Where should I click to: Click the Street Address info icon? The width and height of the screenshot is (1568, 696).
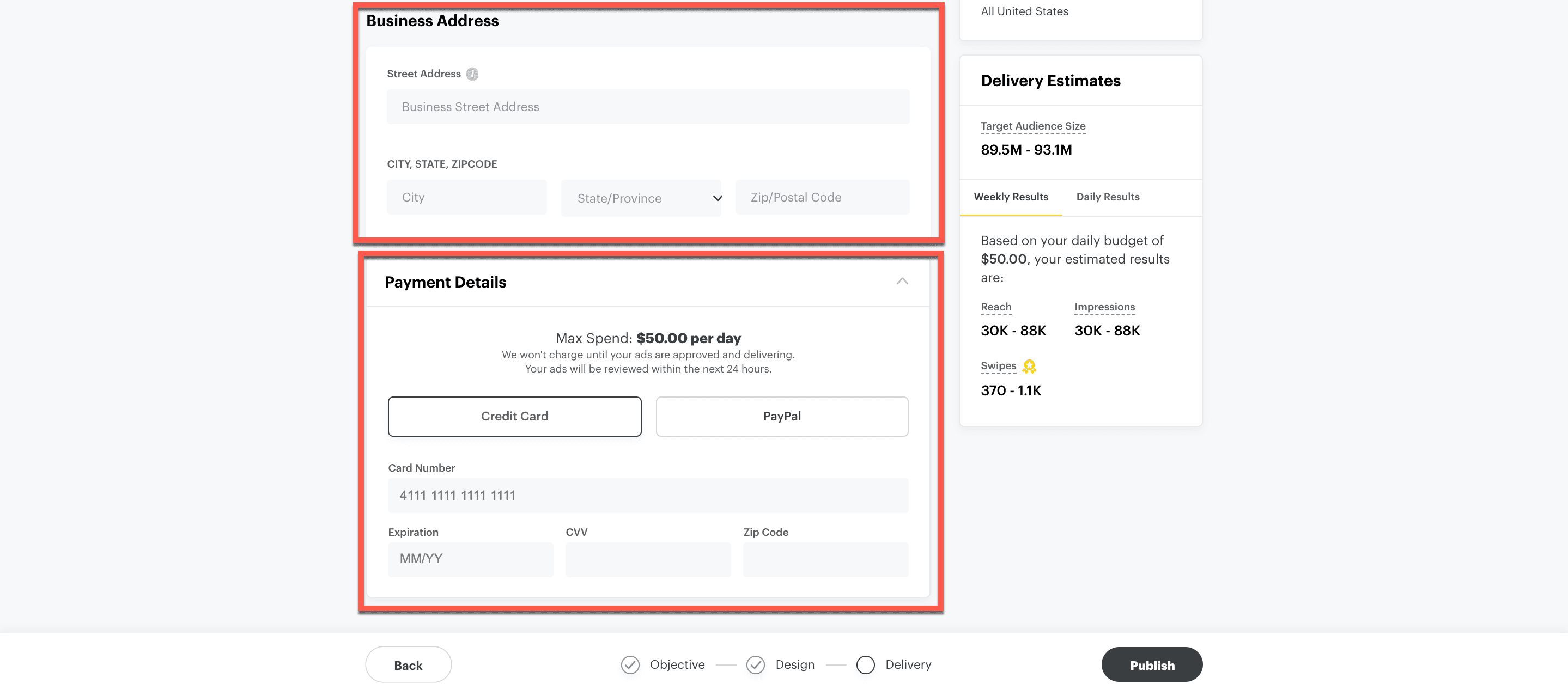click(472, 74)
